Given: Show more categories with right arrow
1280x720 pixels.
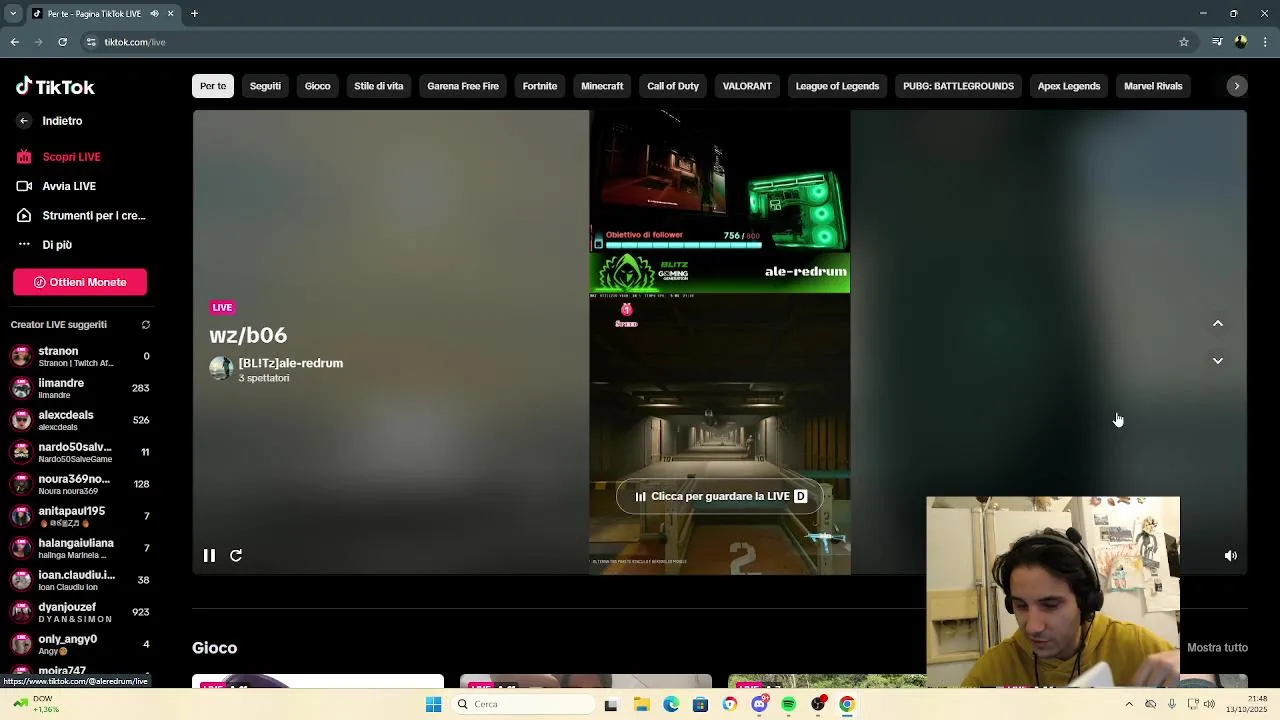Looking at the screenshot, I should [1237, 86].
